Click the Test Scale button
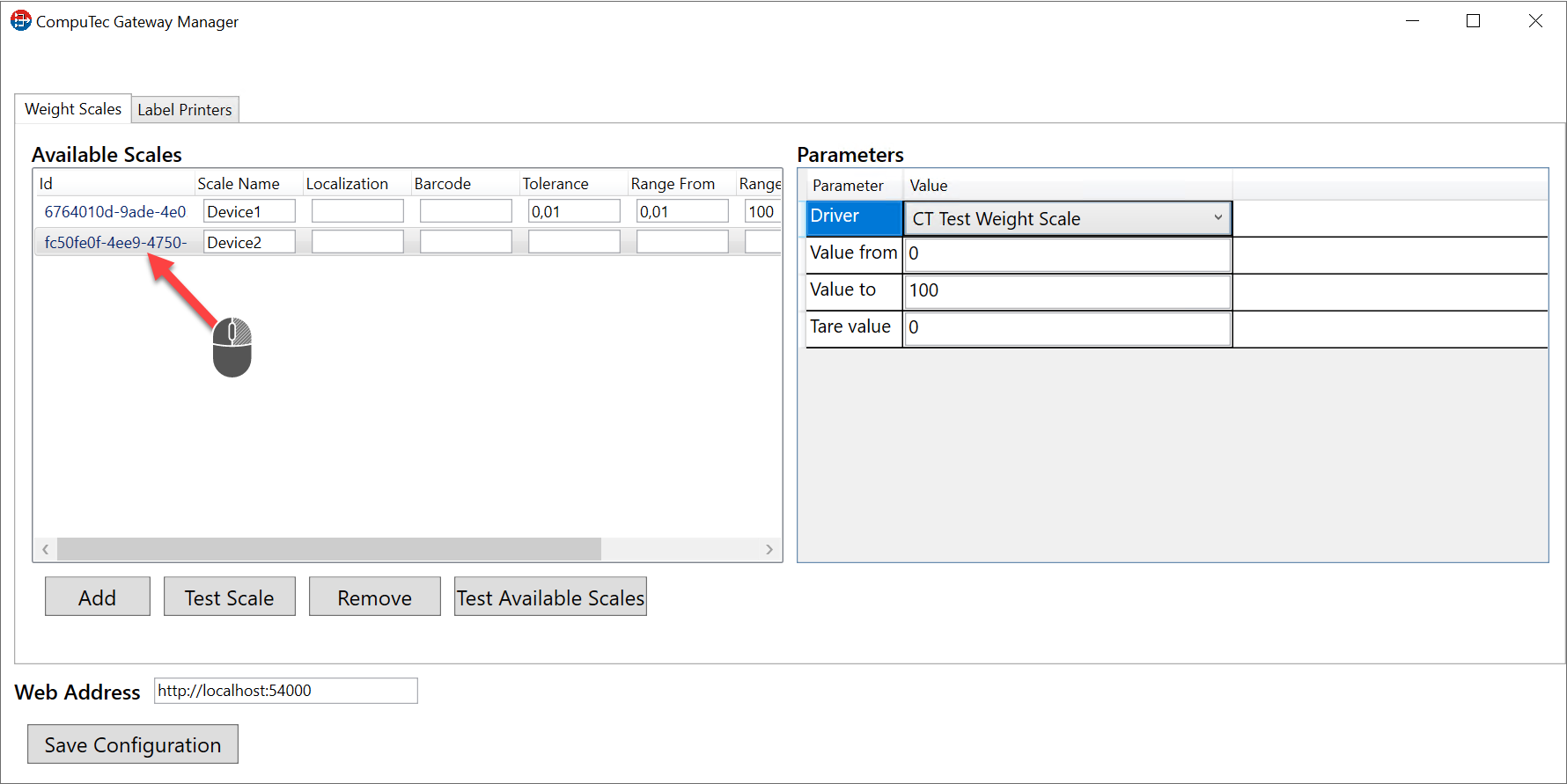This screenshot has height=784, width=1567. 229,597
